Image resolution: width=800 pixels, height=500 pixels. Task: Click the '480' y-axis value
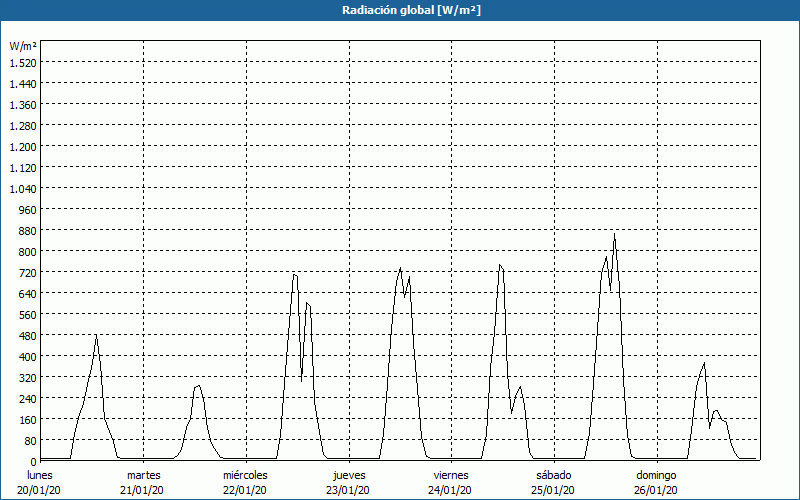coord(28,336)
